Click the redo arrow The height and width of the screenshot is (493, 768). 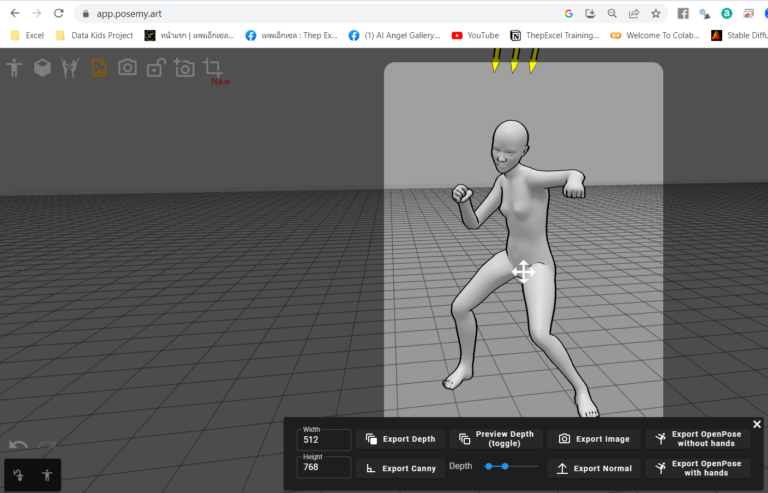coord(48,445)
